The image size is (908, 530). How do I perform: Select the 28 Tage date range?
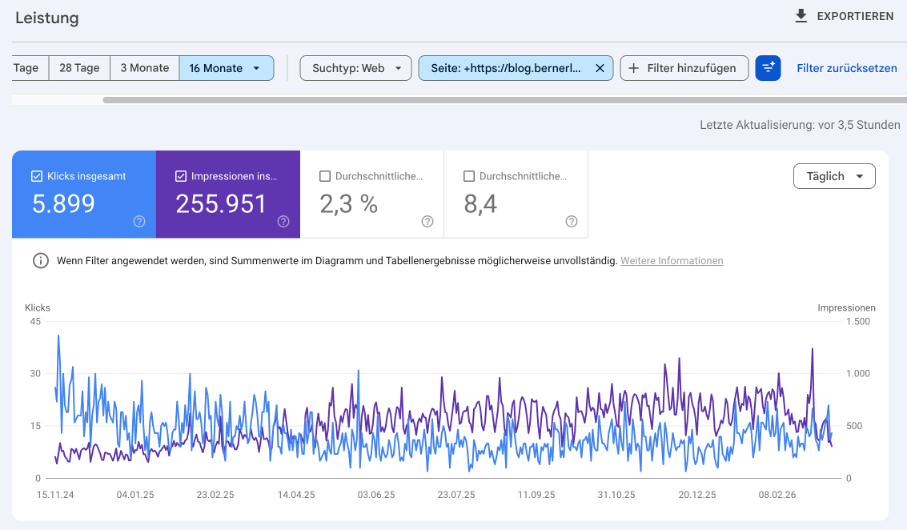click(x=79, y=68)
